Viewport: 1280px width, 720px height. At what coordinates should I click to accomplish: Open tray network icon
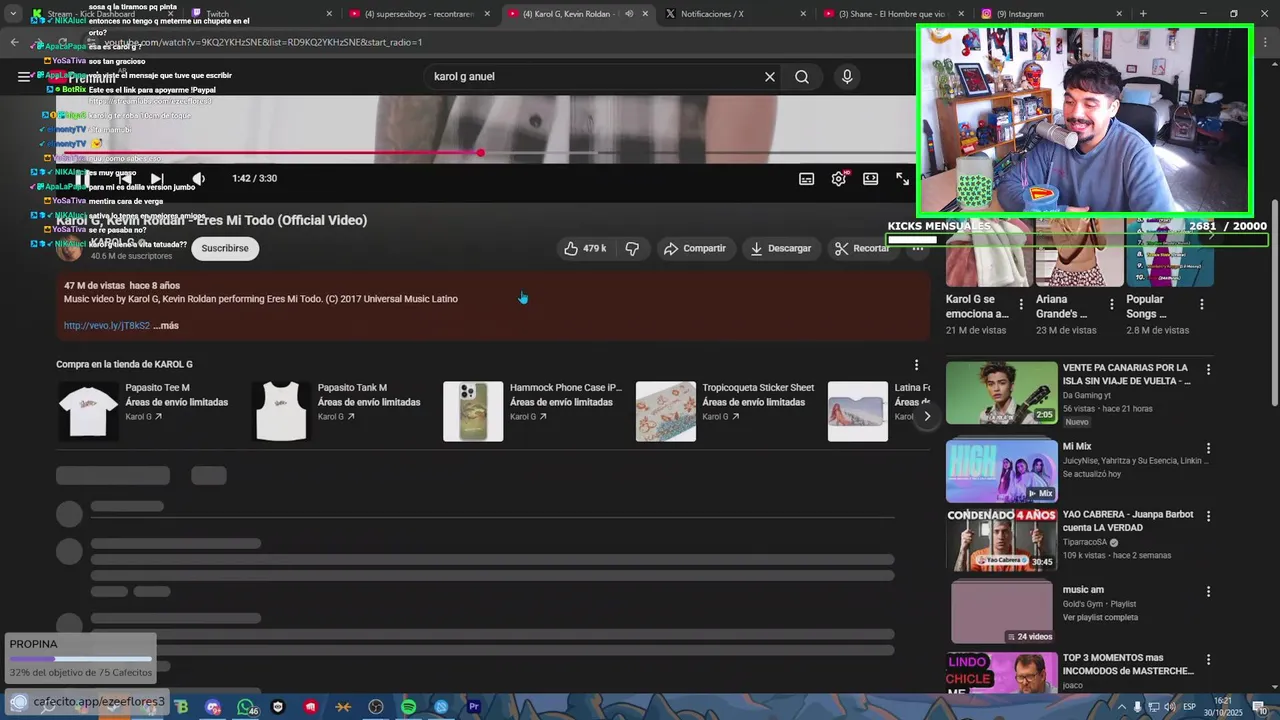point(1153,707)
